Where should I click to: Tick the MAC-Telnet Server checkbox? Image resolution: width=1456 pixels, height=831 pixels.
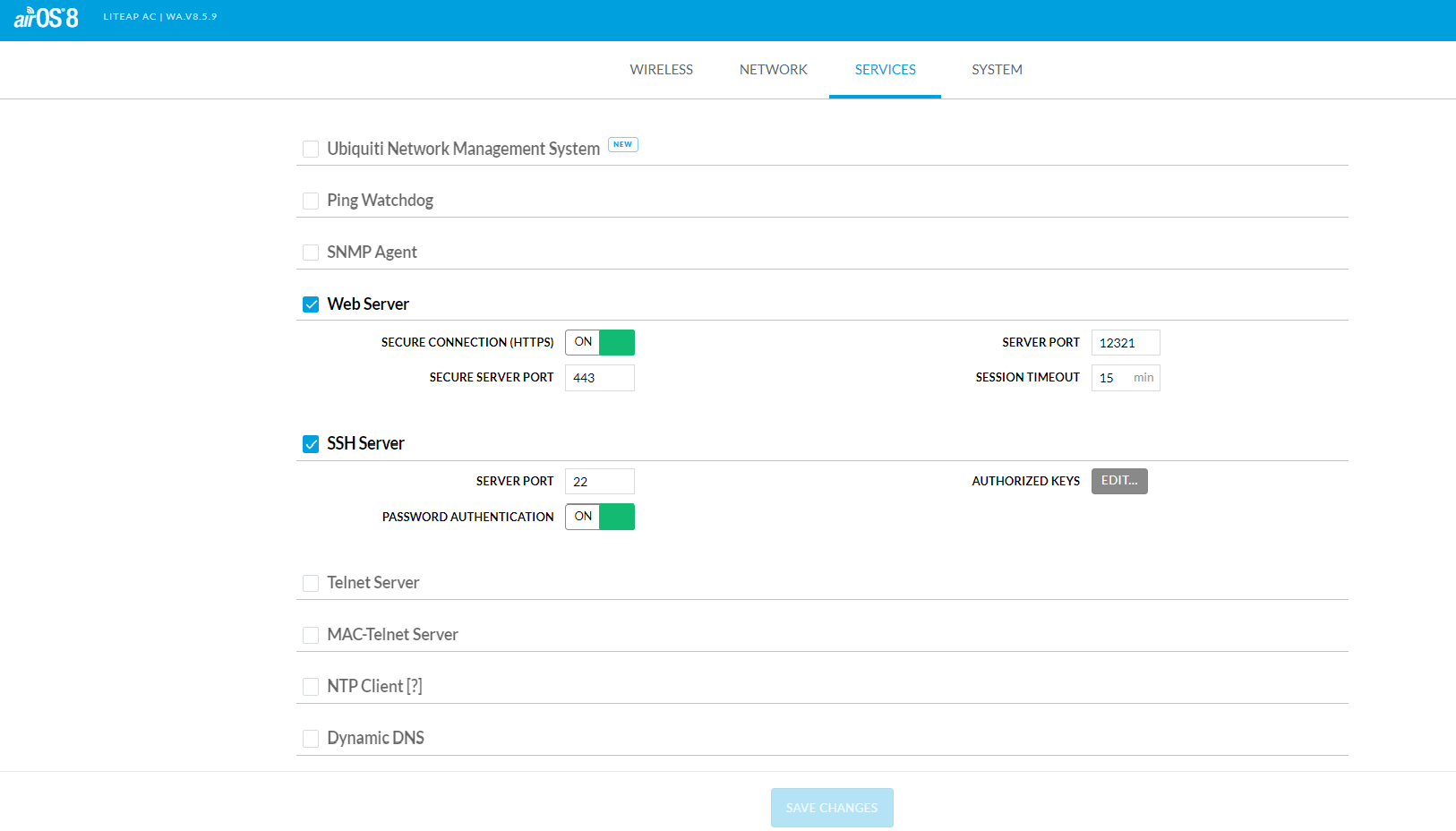tap(311, 635)
